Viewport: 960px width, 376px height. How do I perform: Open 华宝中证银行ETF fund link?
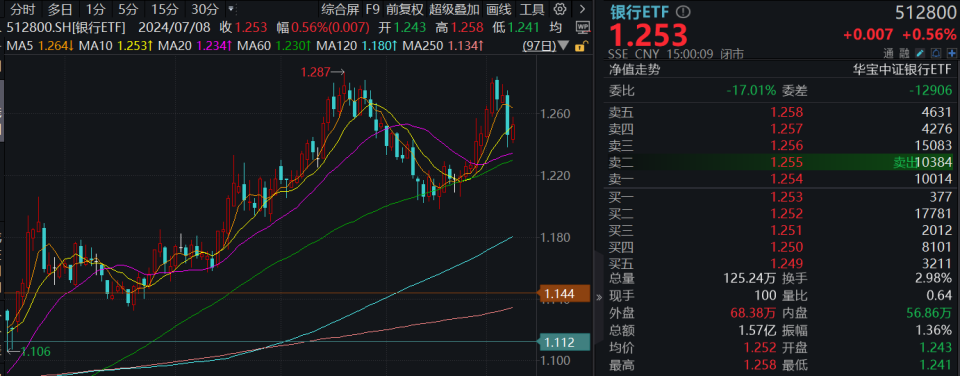point(903,70)
